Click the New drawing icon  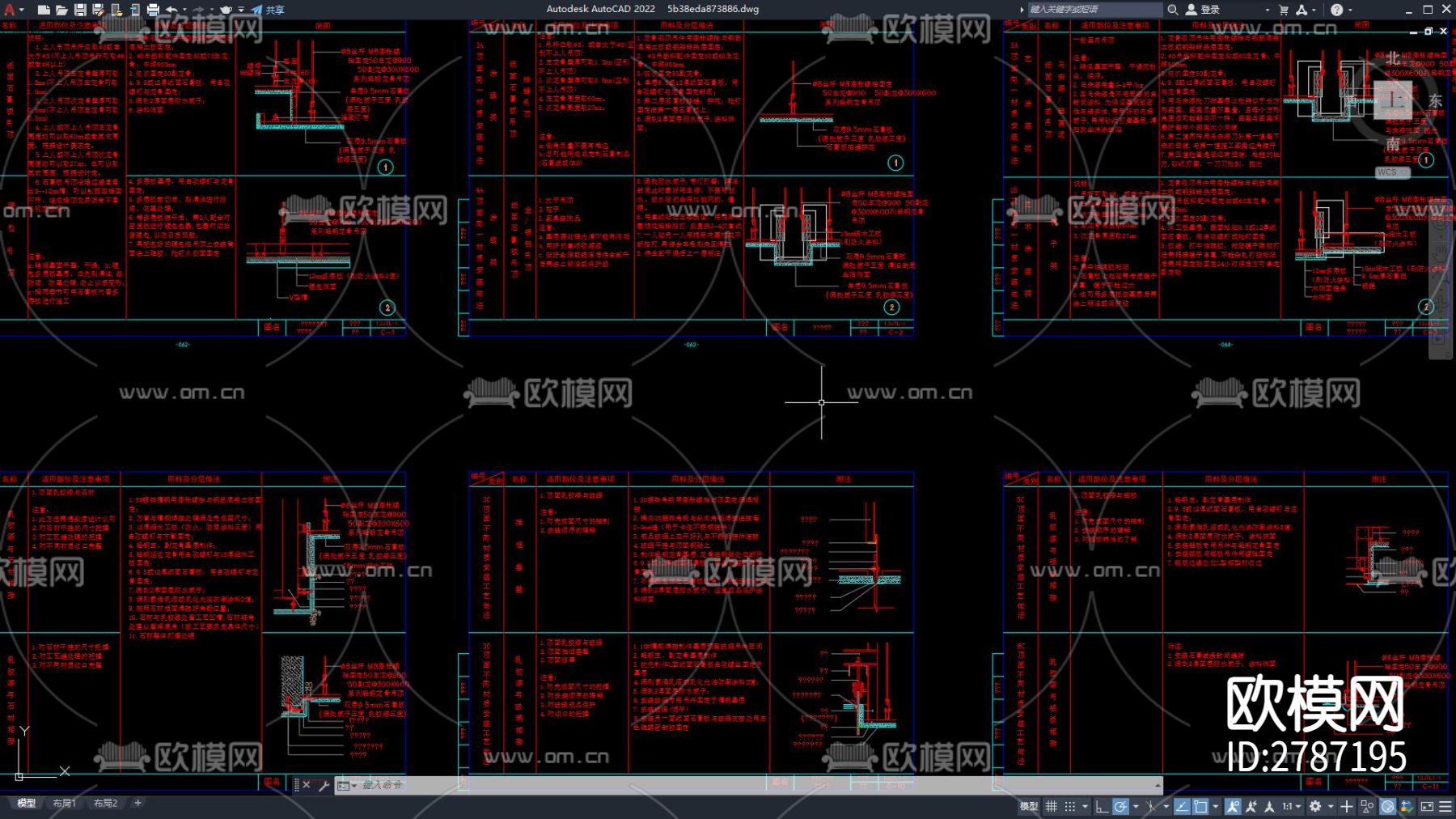[x=44, y=10]
